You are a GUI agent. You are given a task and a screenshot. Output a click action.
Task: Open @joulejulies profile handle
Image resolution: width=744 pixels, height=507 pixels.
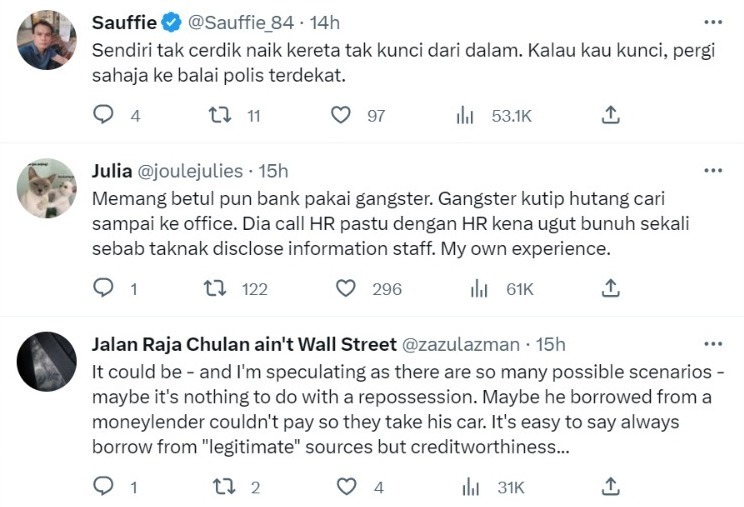coord(192,171)
